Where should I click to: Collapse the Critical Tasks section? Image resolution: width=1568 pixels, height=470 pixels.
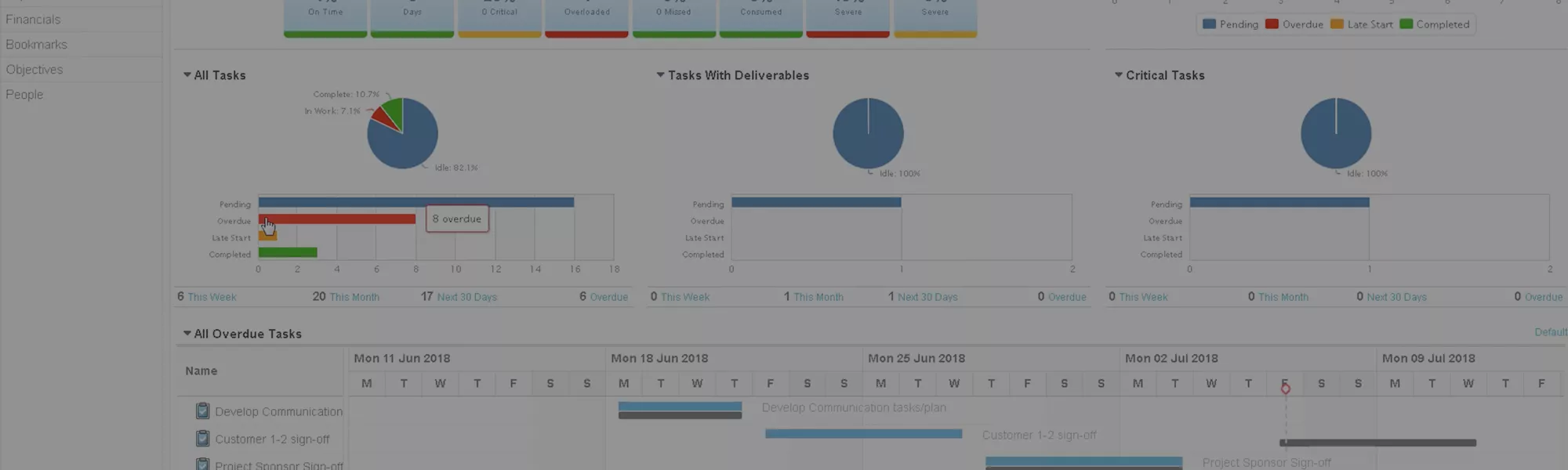pos(1119,75)
